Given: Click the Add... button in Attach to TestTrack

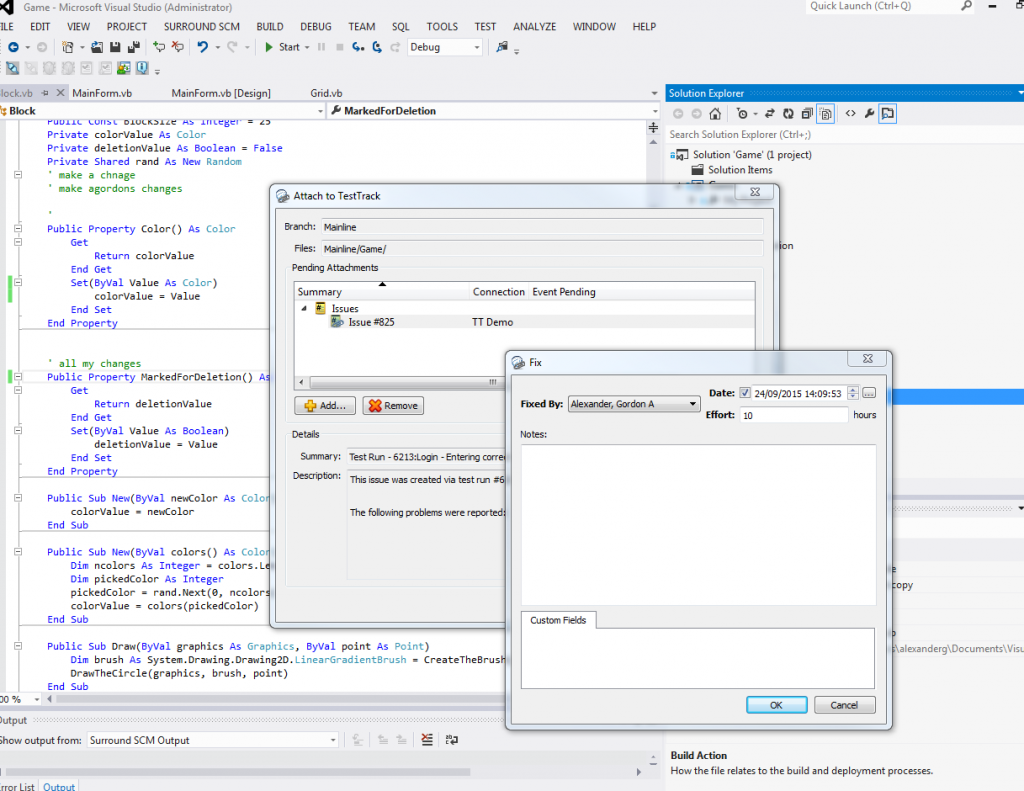Looking at the screenshot, I should point(325,406).
